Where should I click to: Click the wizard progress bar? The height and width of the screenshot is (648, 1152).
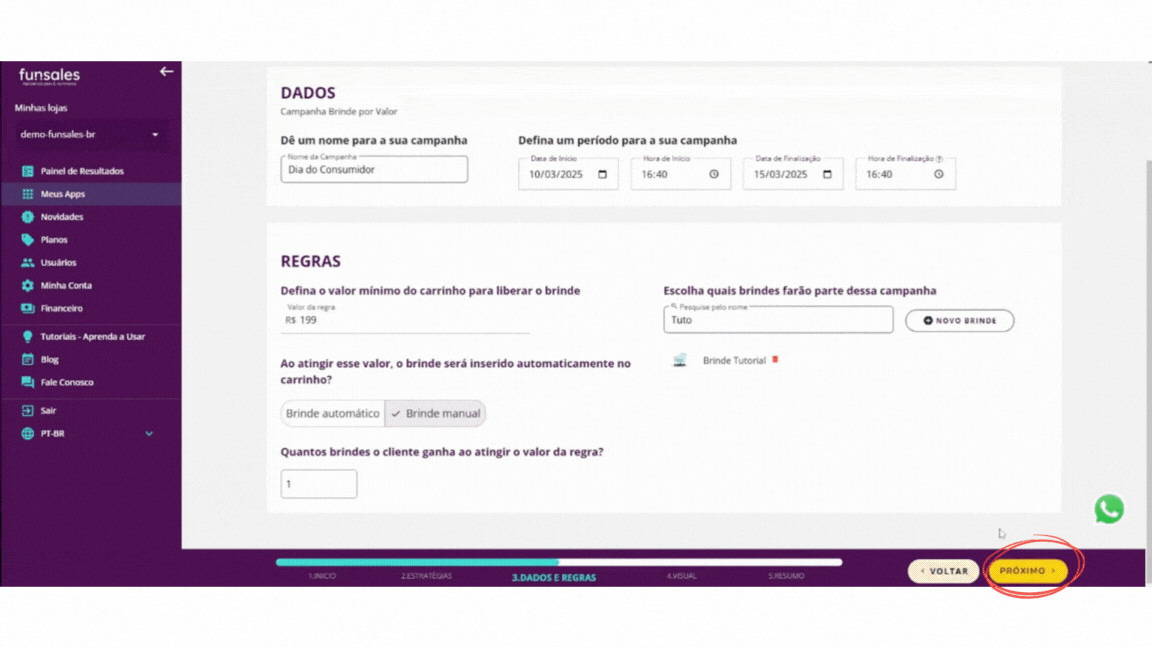559,562
